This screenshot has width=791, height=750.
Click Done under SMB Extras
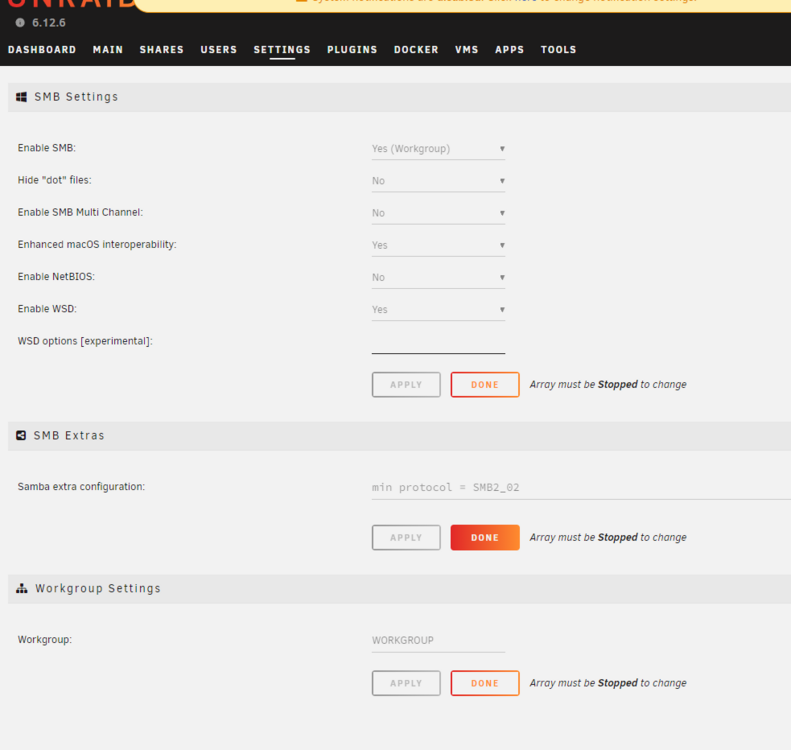click(485, 538)
